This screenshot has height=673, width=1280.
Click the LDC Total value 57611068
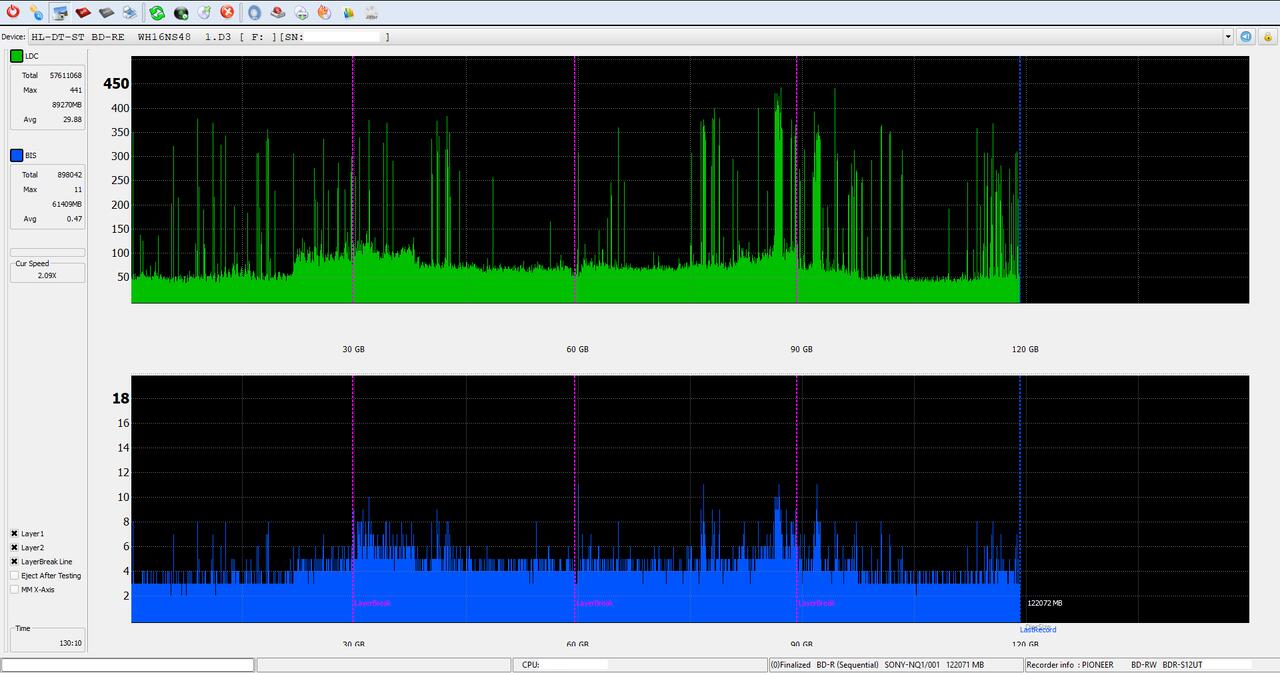pyautogui.click(x=65, y=75)
